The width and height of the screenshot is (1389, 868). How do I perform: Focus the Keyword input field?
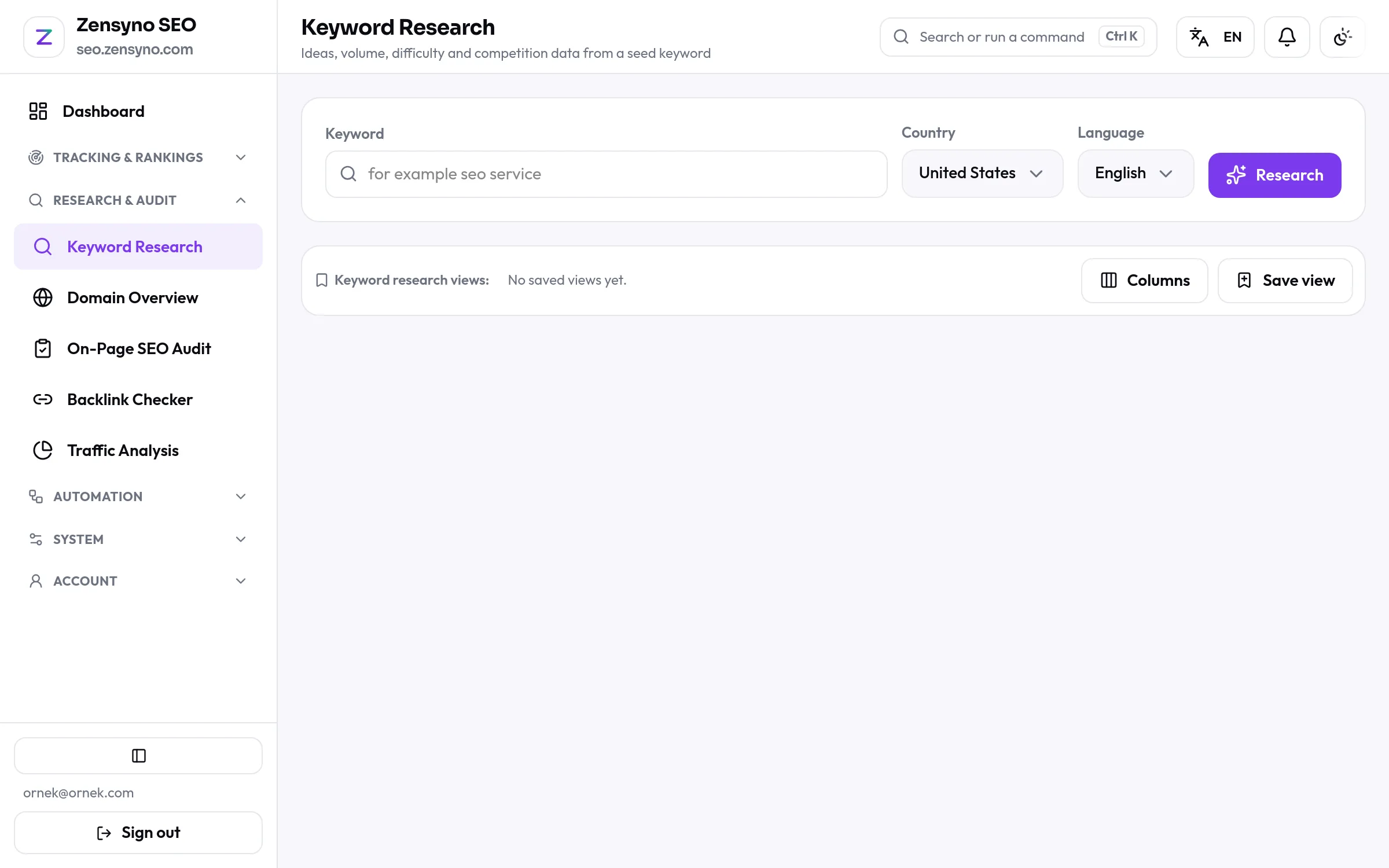(606, 174)
